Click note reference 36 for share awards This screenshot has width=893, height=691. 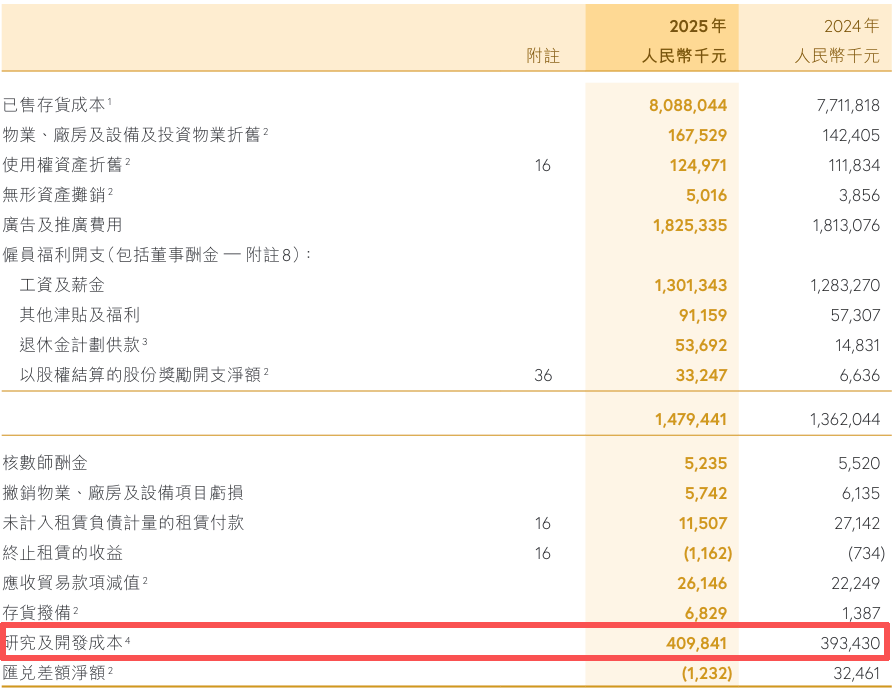coord(543,375)
